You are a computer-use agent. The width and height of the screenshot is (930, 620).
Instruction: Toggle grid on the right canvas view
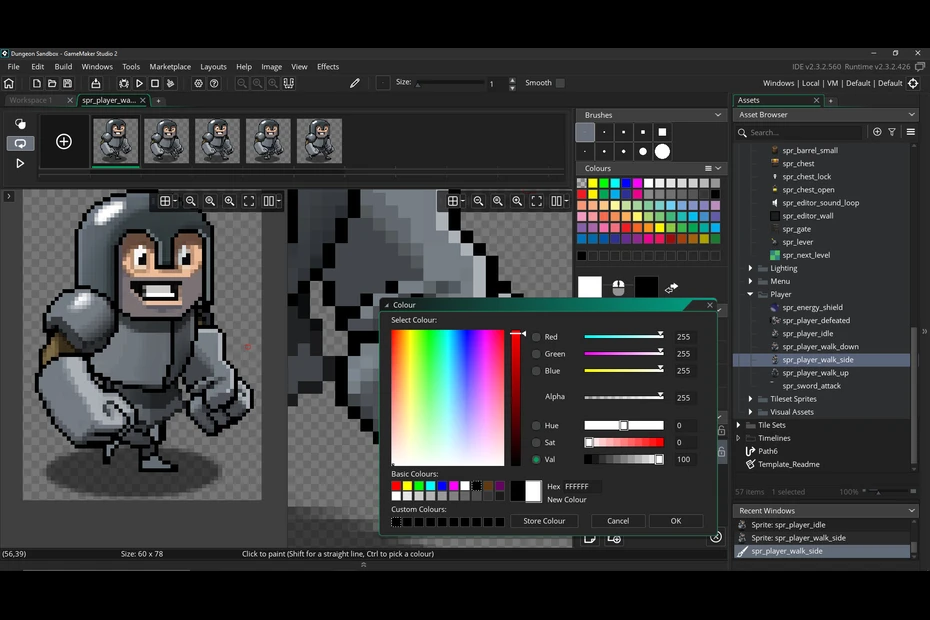click(x=453, y=201)
